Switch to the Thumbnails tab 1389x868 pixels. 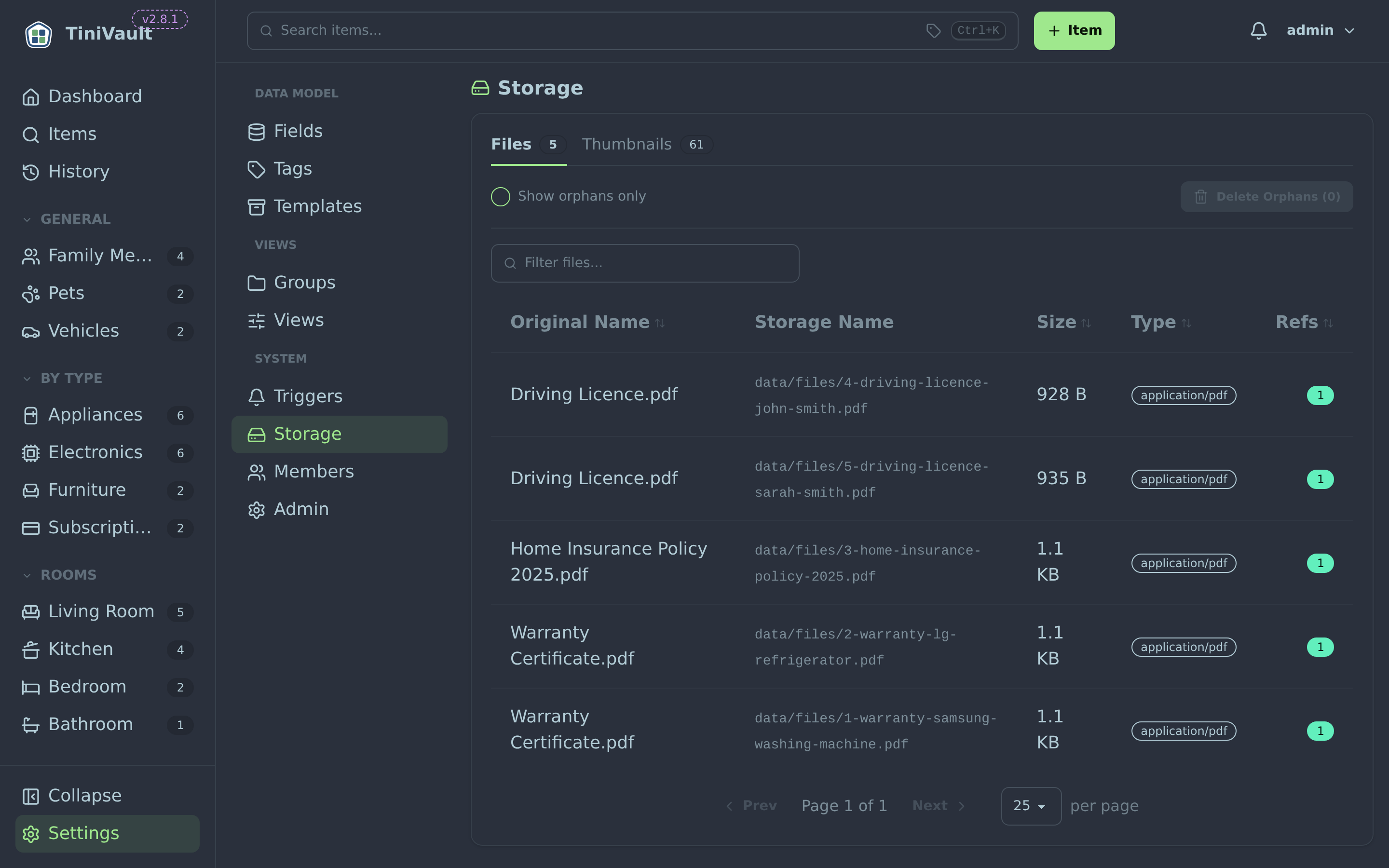(647, 145)
